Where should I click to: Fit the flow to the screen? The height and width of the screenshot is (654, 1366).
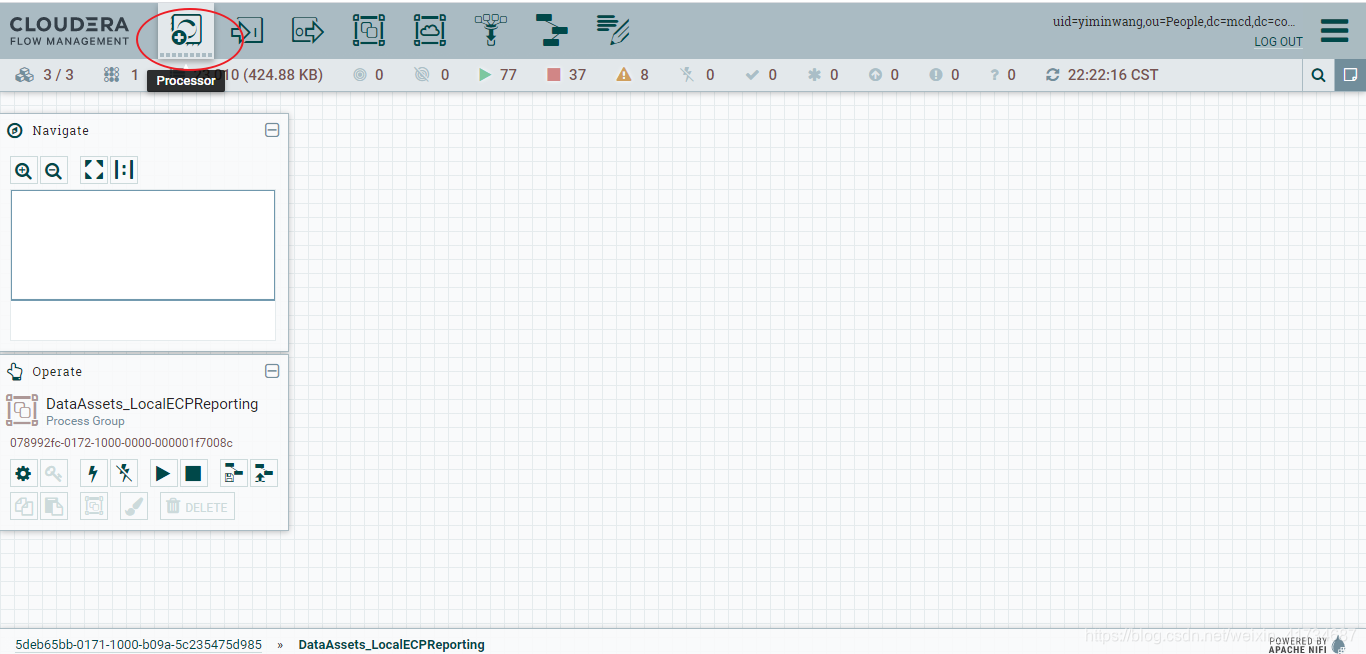pyautogui.click(x=94, y=171)
